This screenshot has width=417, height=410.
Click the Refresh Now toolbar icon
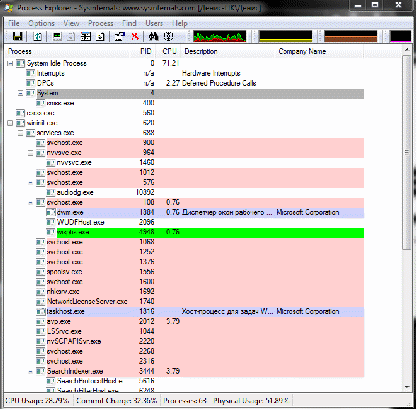tap(37, 36)
